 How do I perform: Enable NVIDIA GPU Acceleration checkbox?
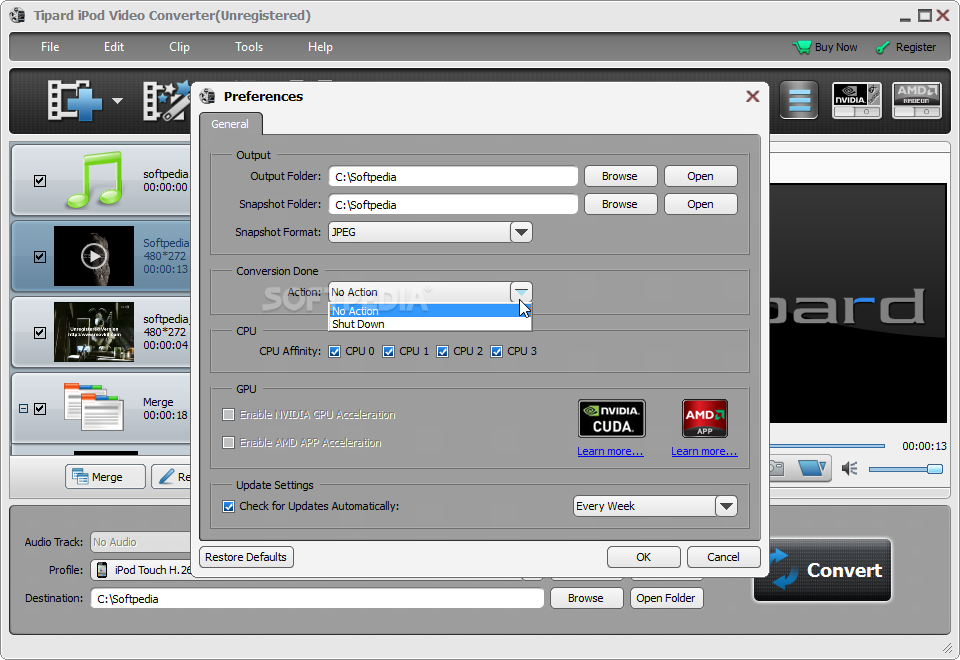tap(228, 414)
